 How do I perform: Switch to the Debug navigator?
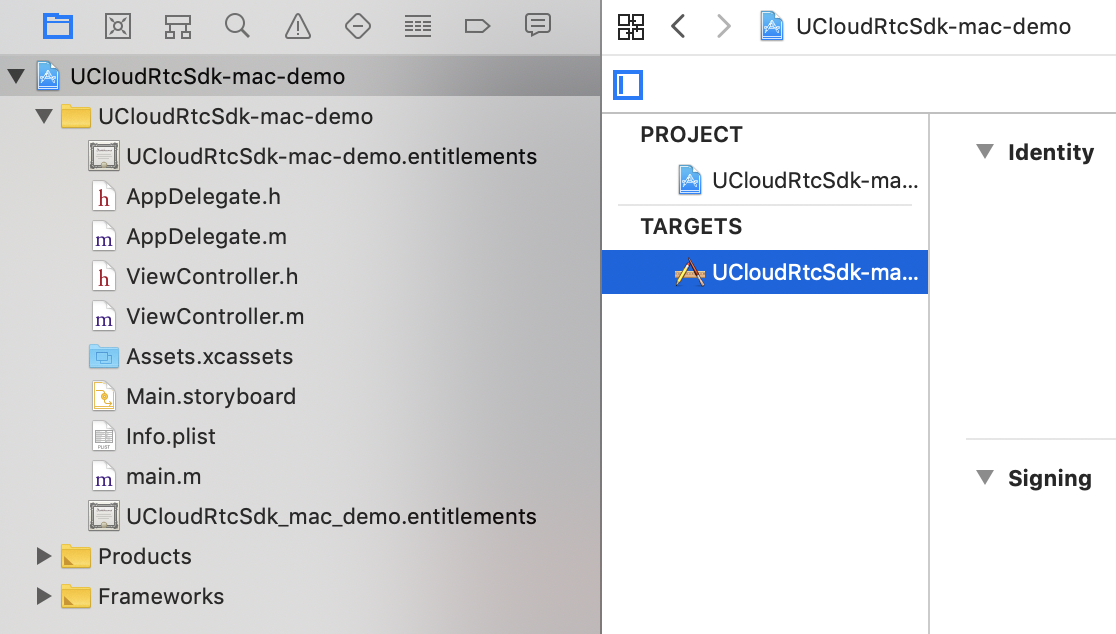tap(418, 26)
